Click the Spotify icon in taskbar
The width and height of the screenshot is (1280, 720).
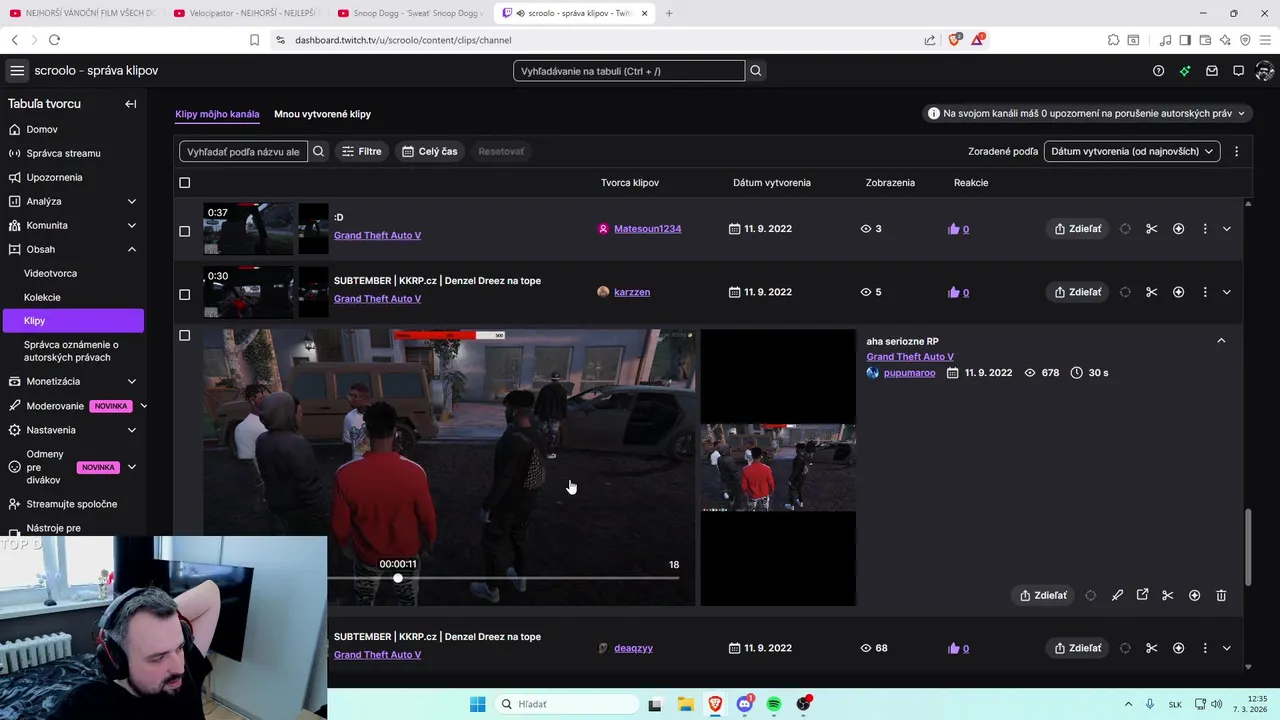pos(774,704)
